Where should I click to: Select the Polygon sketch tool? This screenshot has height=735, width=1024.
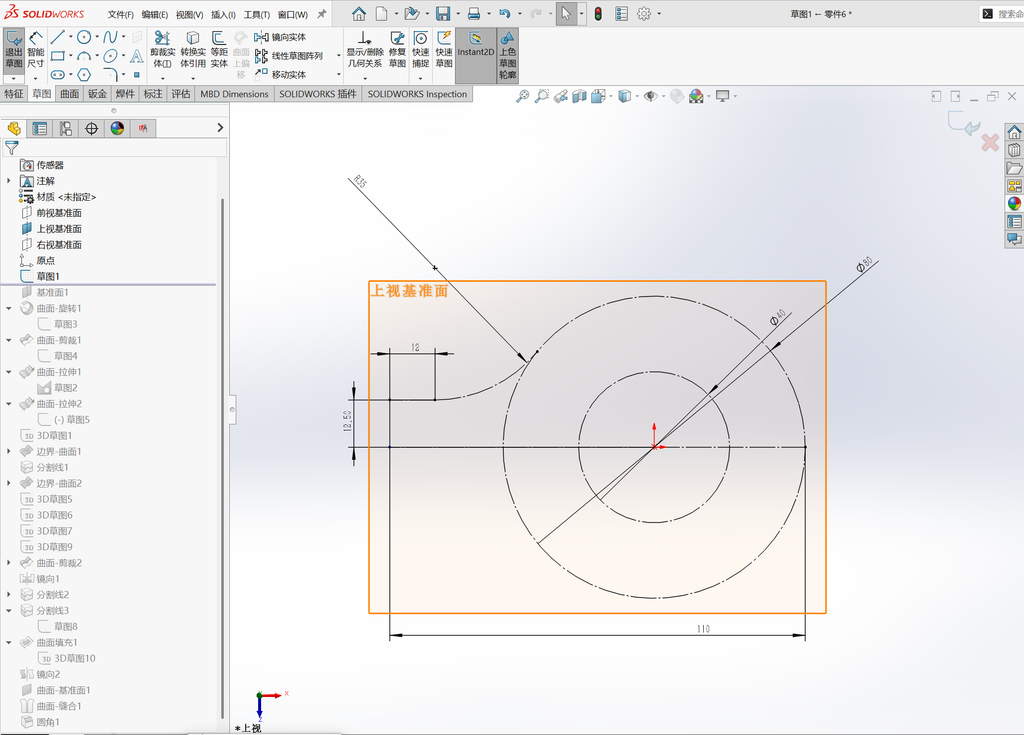pos(84,74)
